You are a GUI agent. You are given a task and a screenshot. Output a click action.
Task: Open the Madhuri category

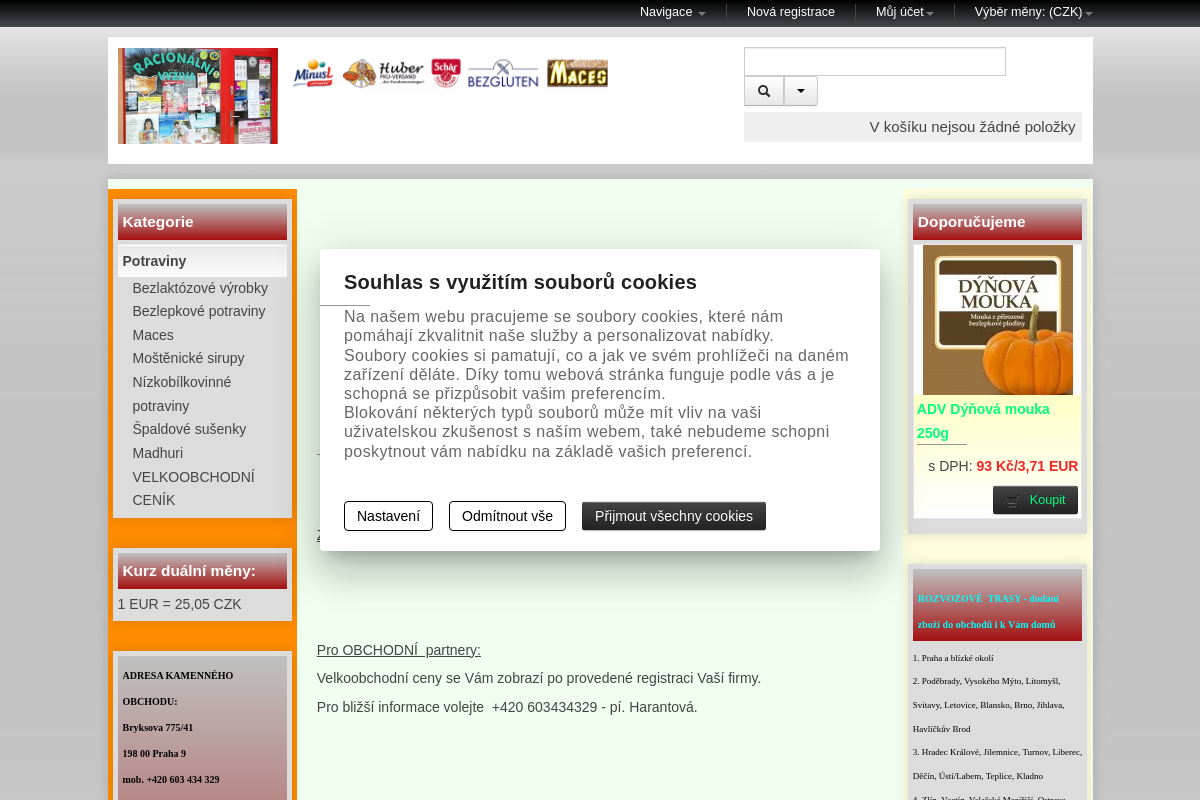158,453
